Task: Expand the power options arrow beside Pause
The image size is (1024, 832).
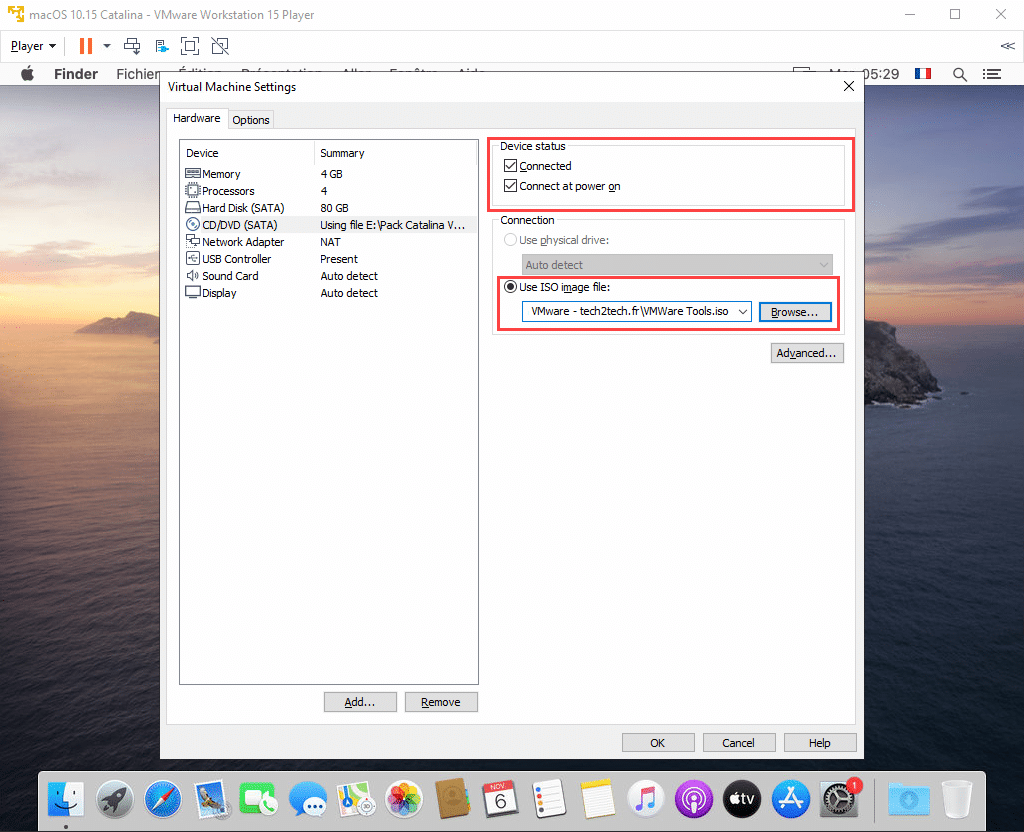Action: [107, 46]
